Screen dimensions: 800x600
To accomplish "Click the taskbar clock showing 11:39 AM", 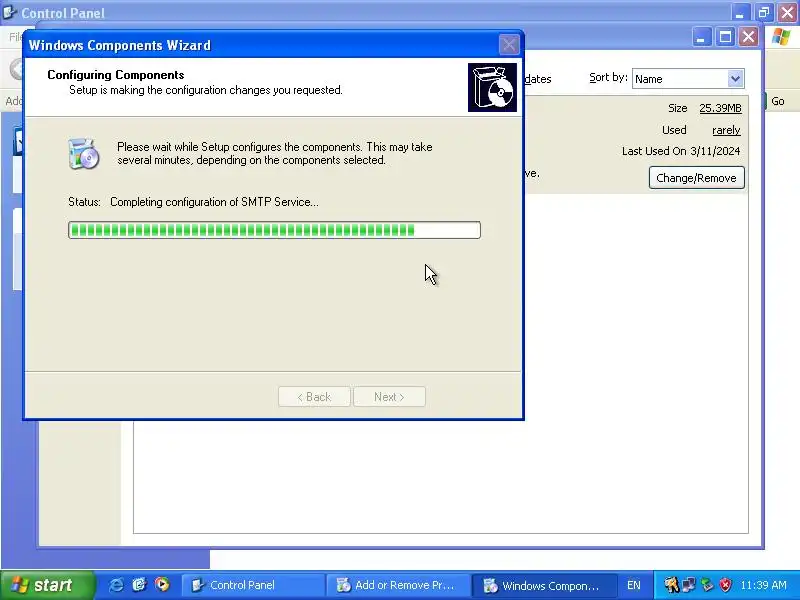I will [763, 585].
